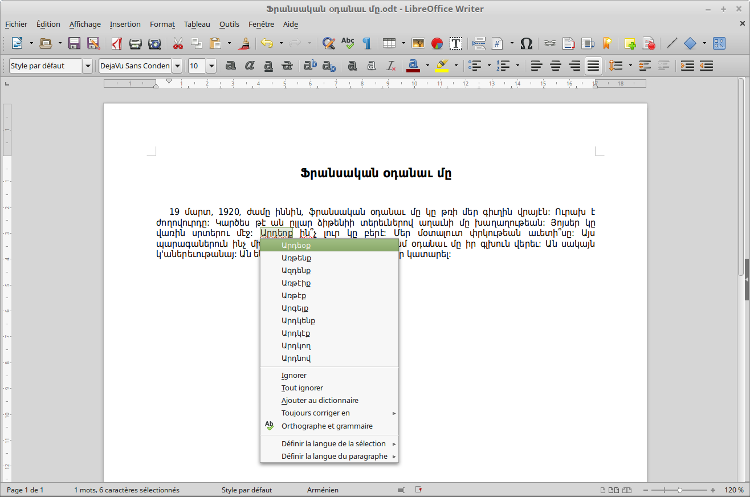This screenshot has width=750, height=497.
Task: Open the Insertion menu
Action: 125,24
